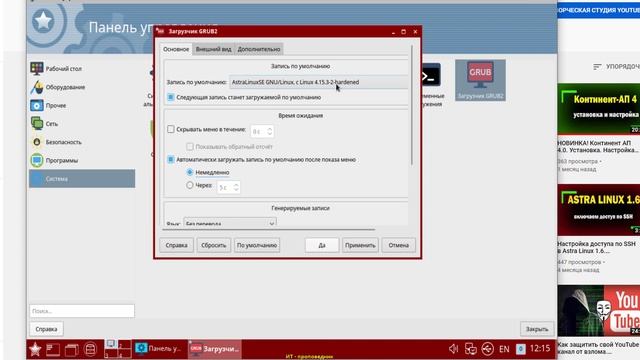The image size is (640, 360).
Task: Switch to the Внешний вид tab
Action: coord(213,49)
